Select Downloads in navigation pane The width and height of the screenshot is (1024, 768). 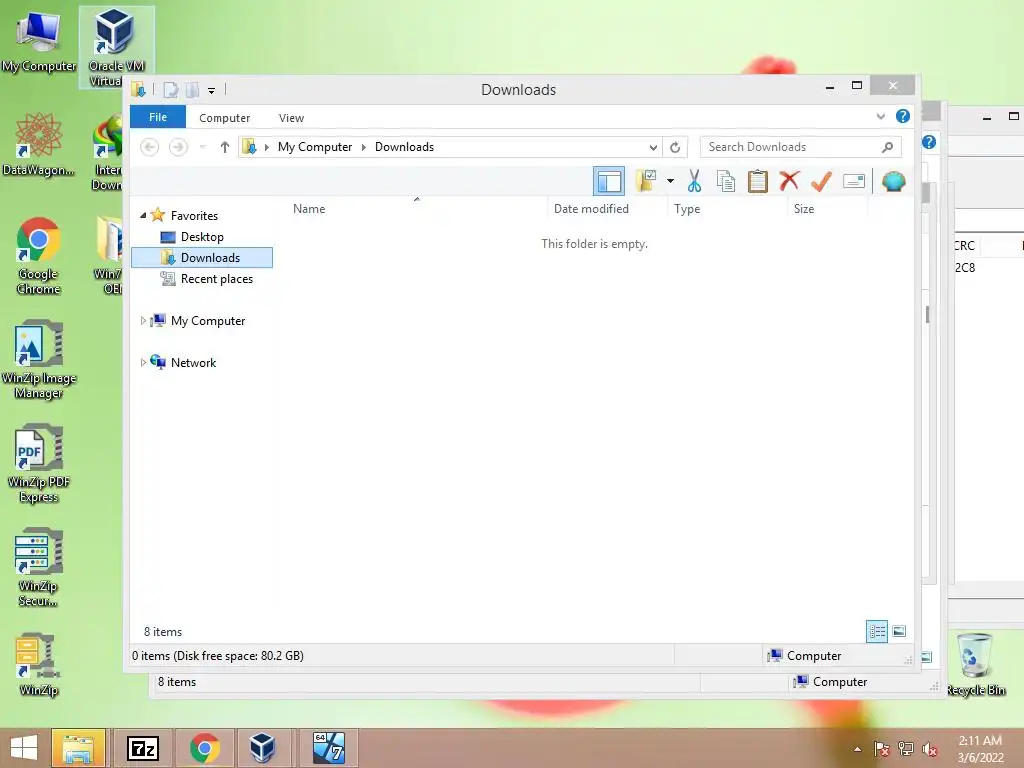click(x=202, y=257)
